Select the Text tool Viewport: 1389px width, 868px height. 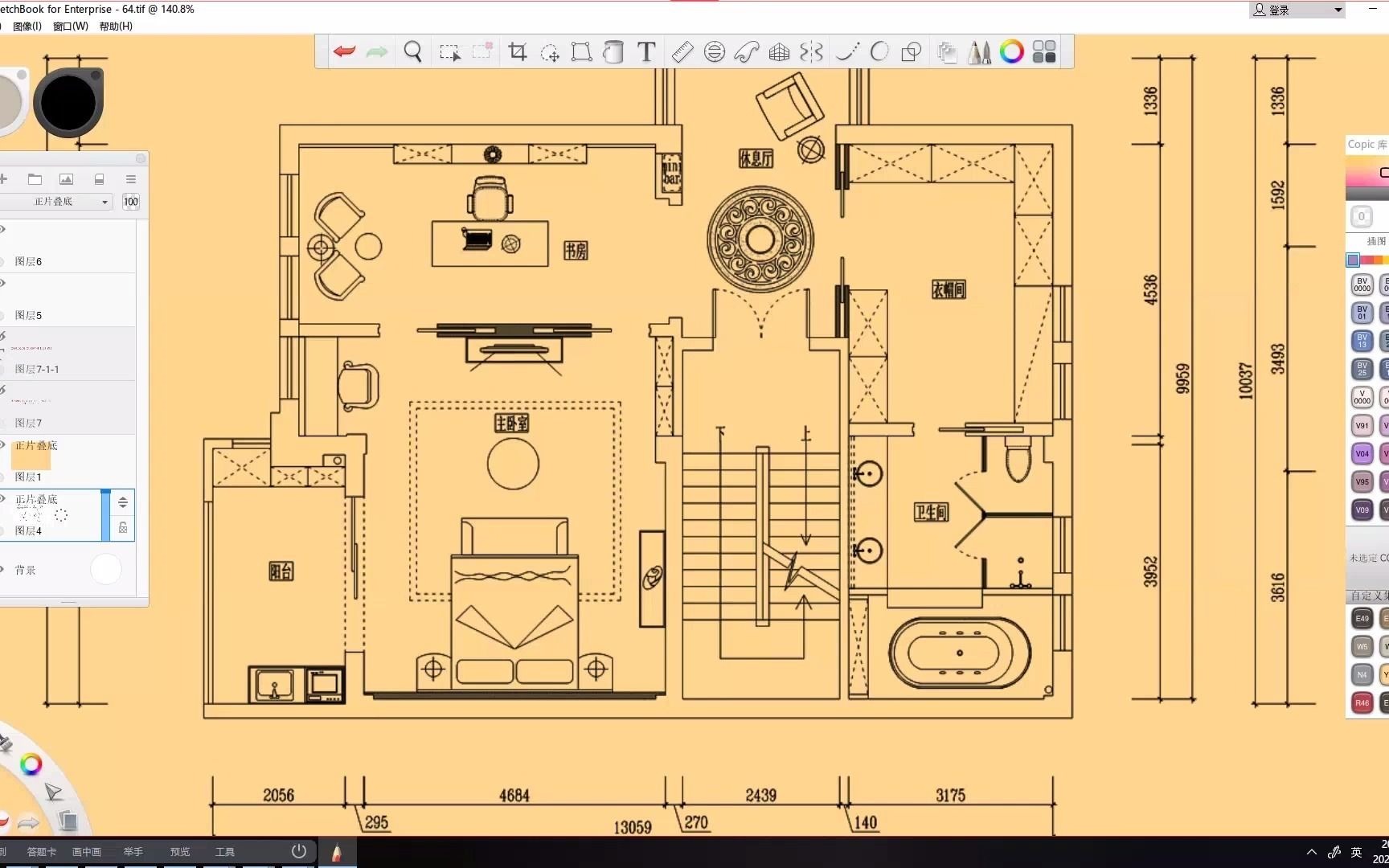646,52
